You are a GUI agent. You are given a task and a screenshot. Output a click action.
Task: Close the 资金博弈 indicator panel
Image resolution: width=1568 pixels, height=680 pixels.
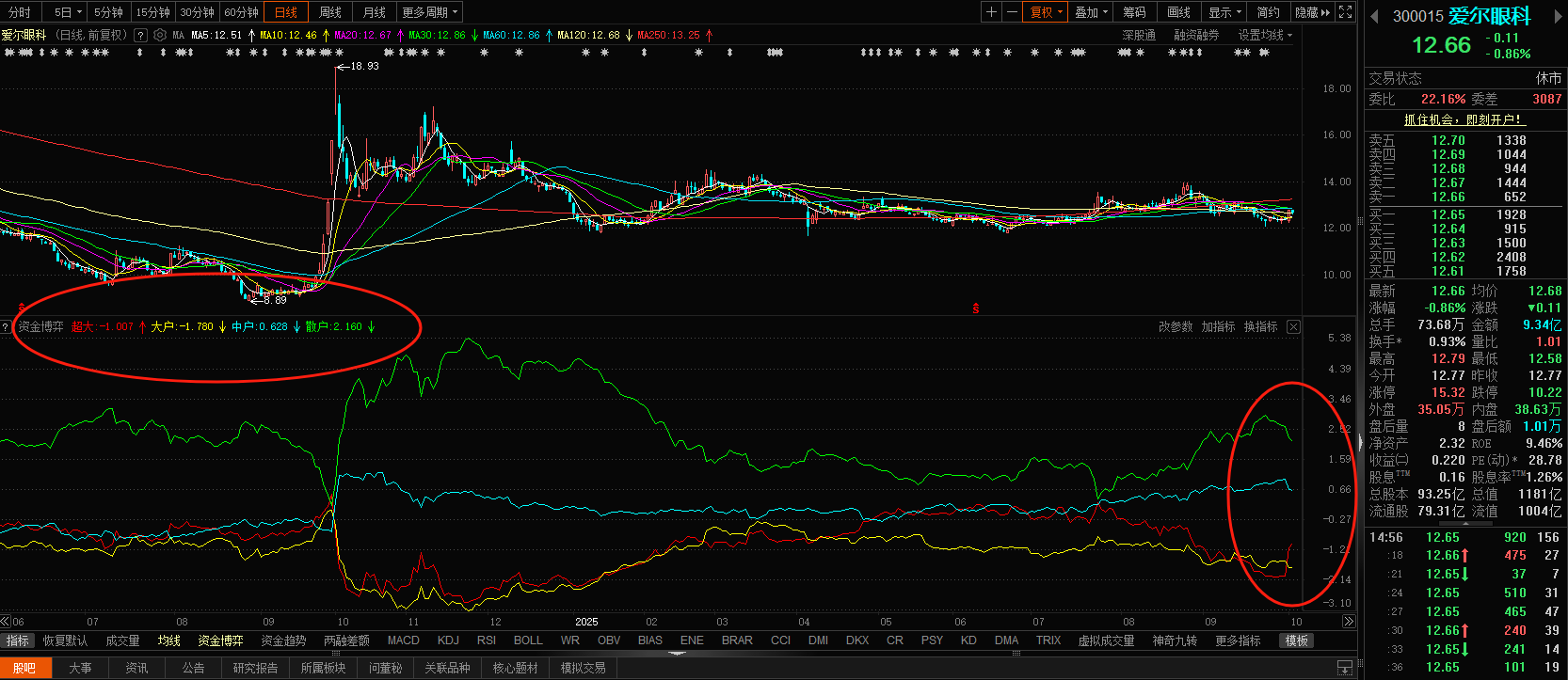click(x=1293, y=326)
